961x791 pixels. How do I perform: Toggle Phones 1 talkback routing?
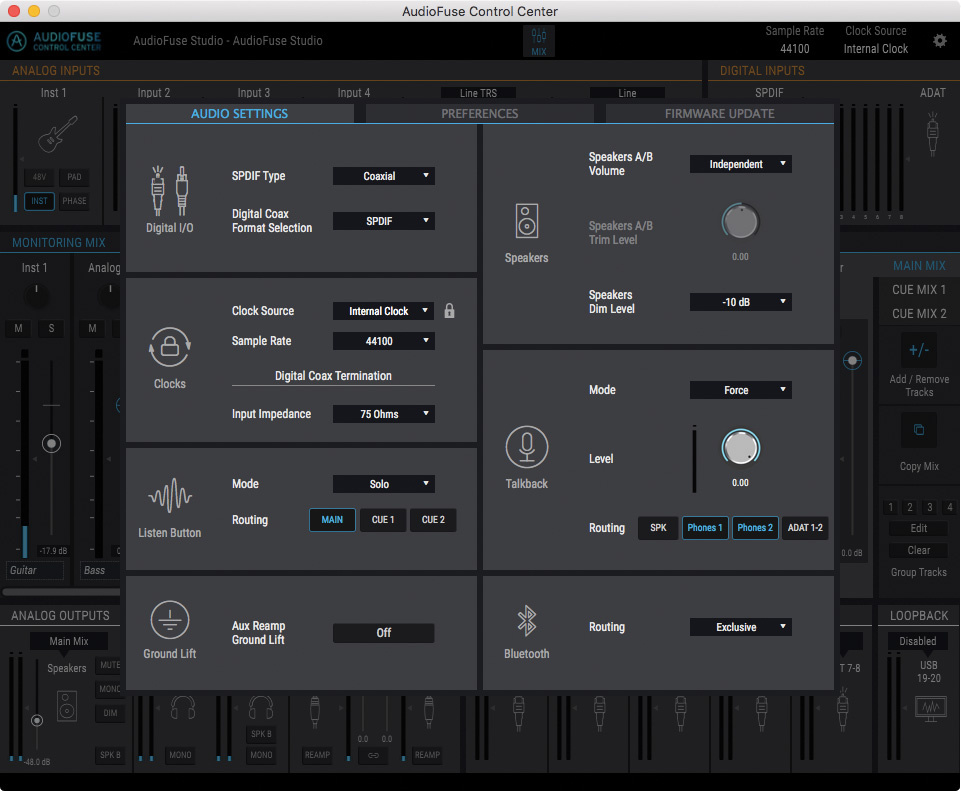tap(704, 527)
